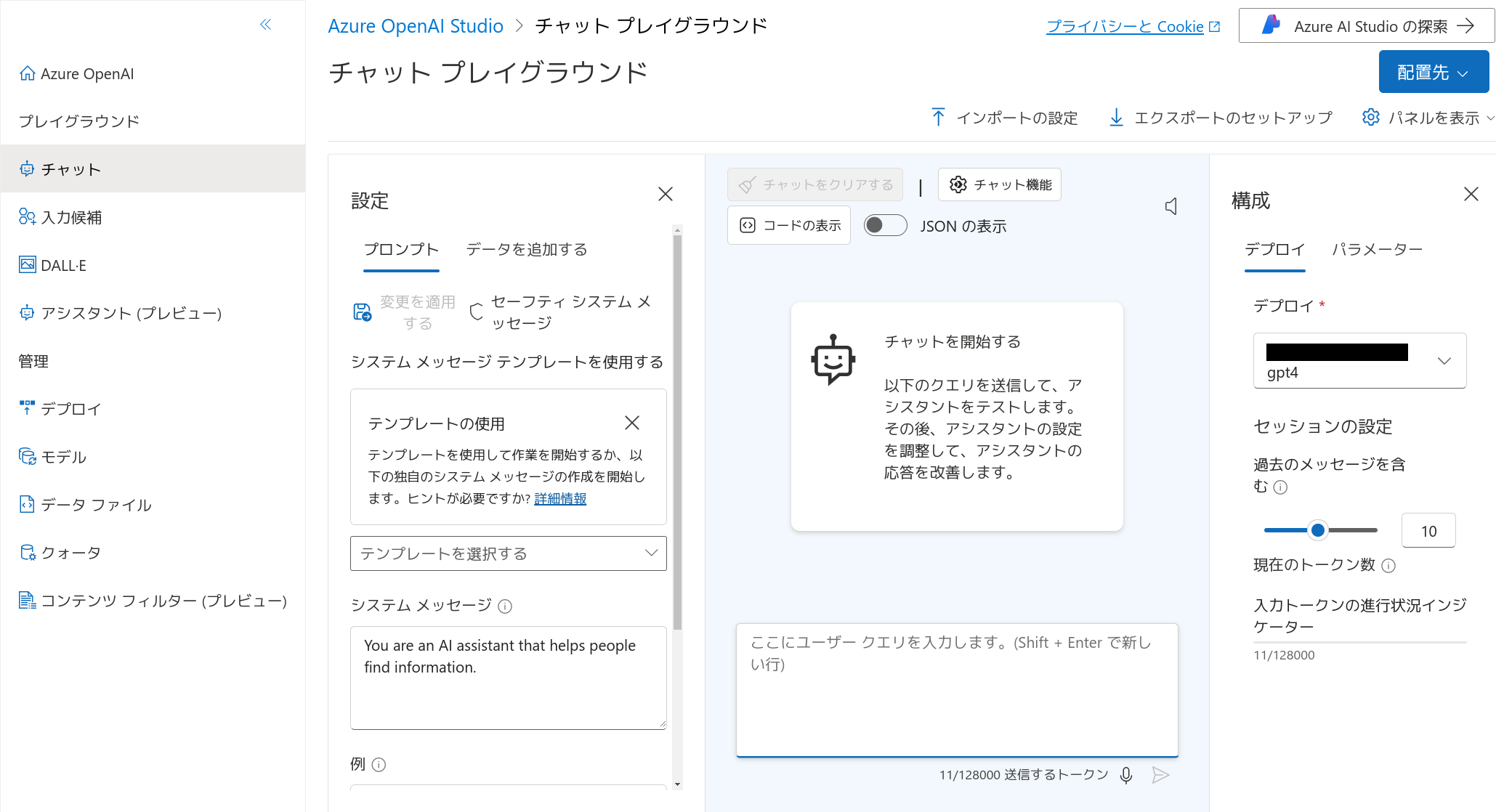1496x812 pixels.
Task: Click 11/128000 token count text
Action: point(1284,655)
